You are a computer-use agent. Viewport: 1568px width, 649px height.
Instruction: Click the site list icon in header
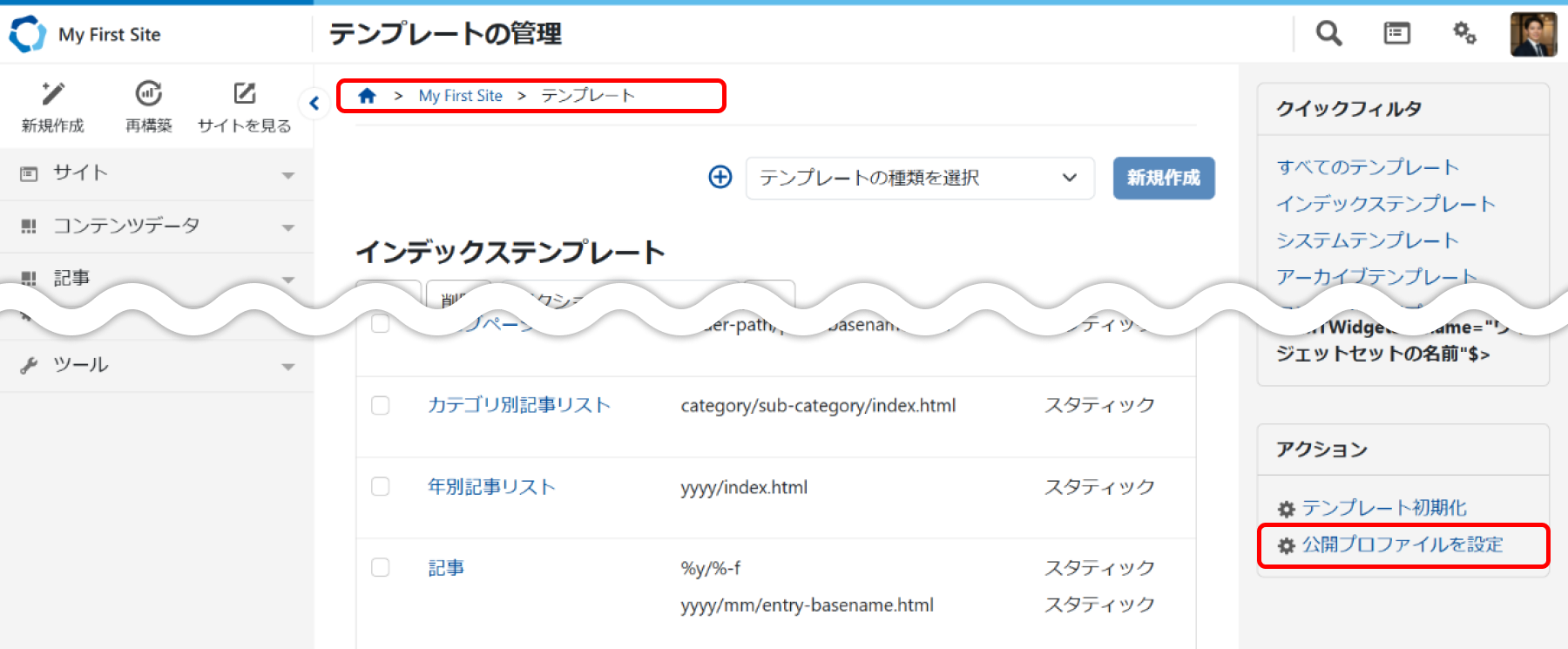1396,34
